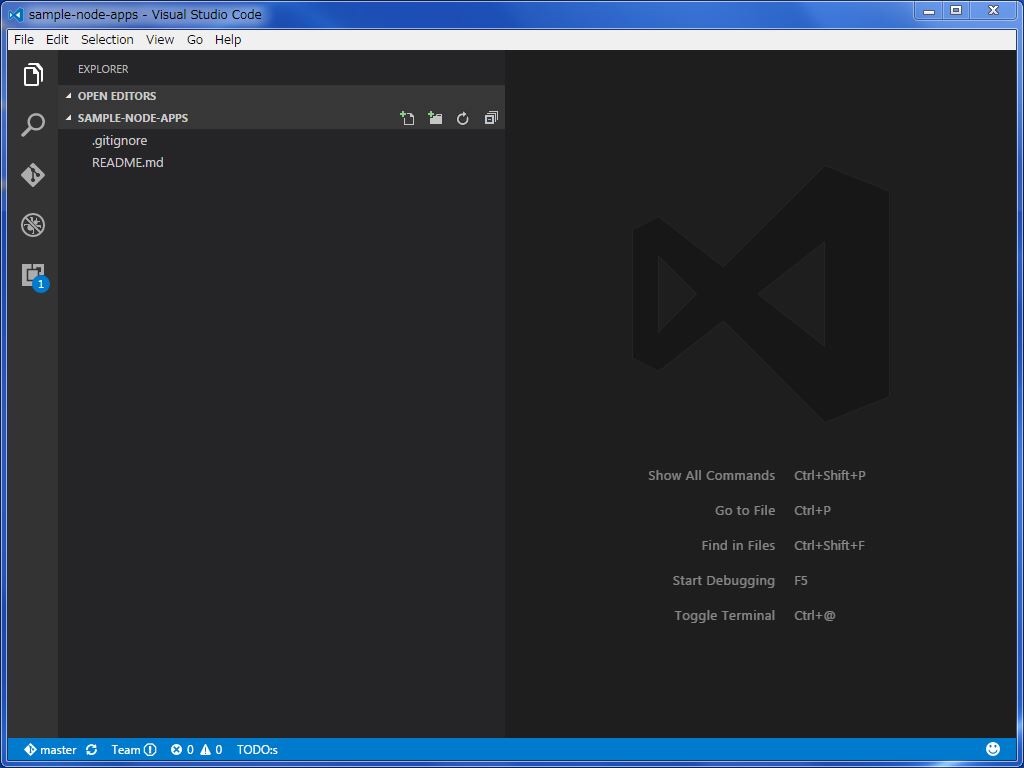
Task: Open the Source Control git icon
Action: (33, 175)
